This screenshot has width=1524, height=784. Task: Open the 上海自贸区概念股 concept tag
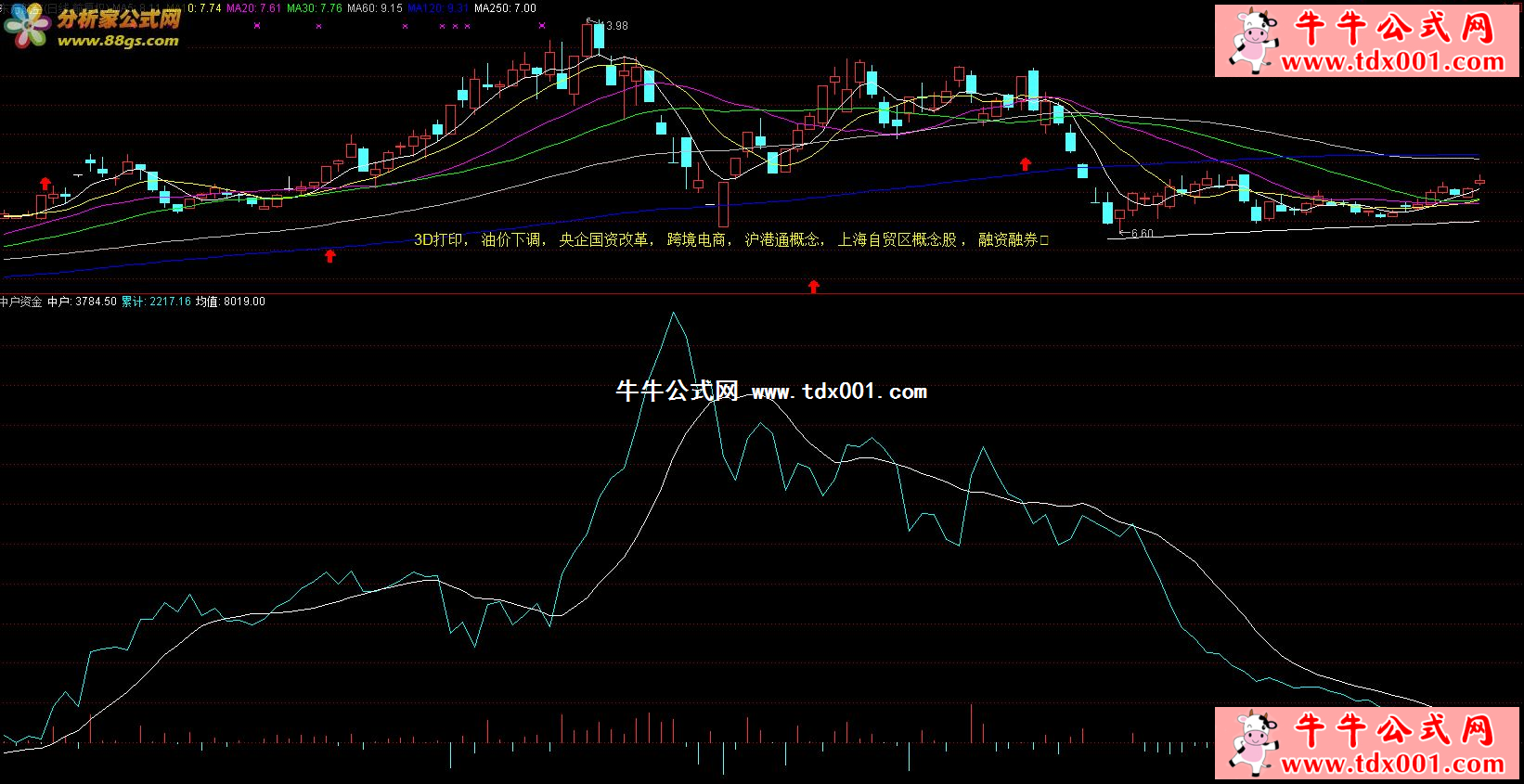[897, 240]
